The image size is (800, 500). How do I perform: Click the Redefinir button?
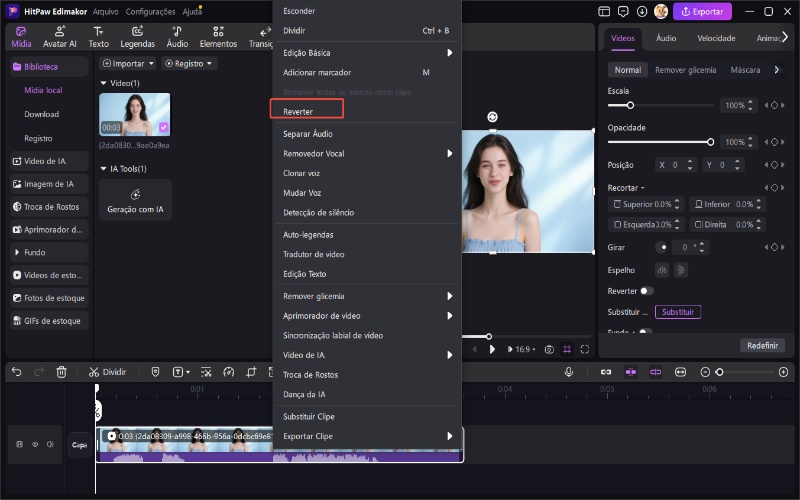coord(762,345)
